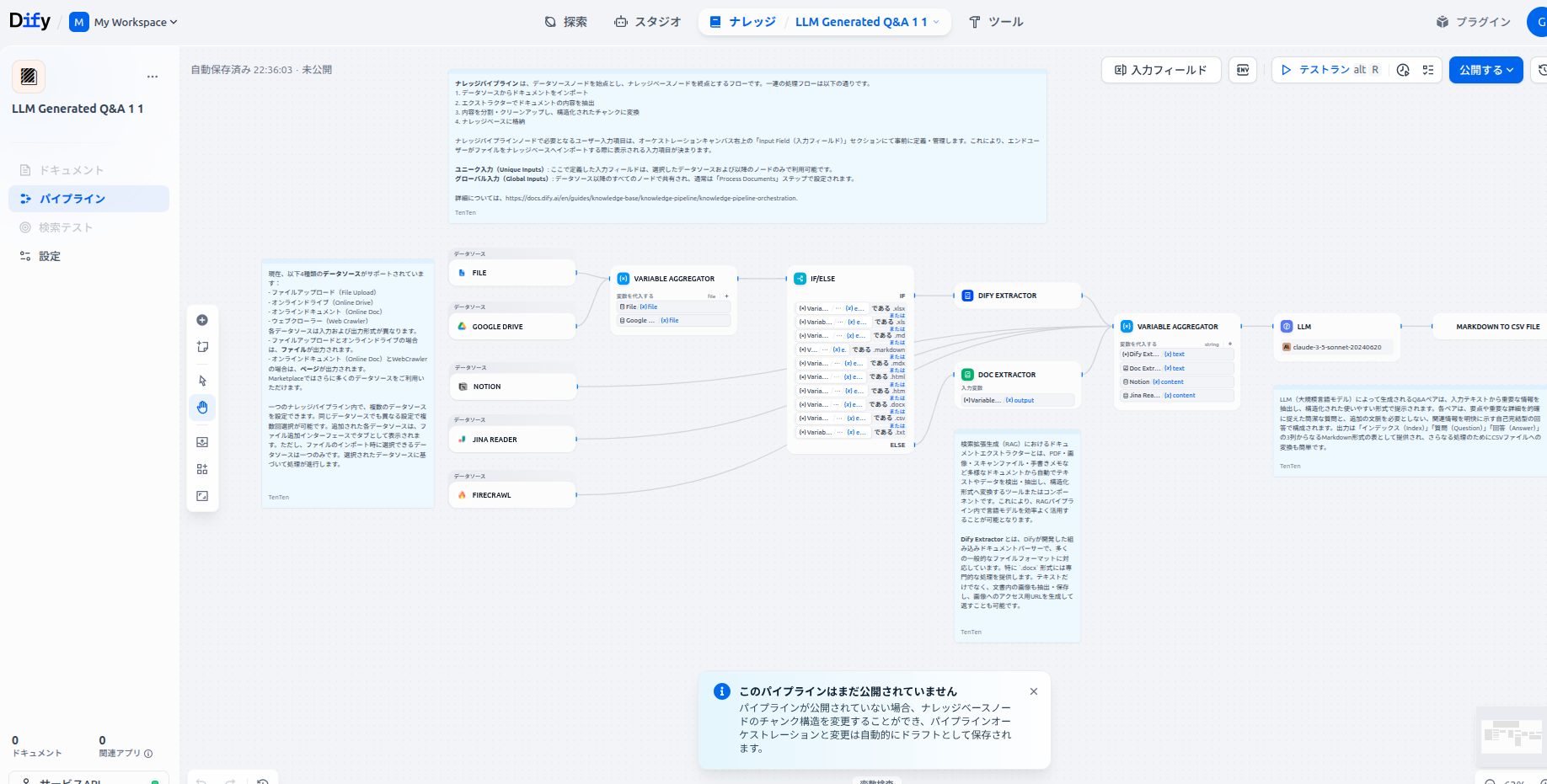Select the GOOGLE DRIVE data source node
Image resolution: width=1547 pixels, height=784 pixels.
[512, 327]
